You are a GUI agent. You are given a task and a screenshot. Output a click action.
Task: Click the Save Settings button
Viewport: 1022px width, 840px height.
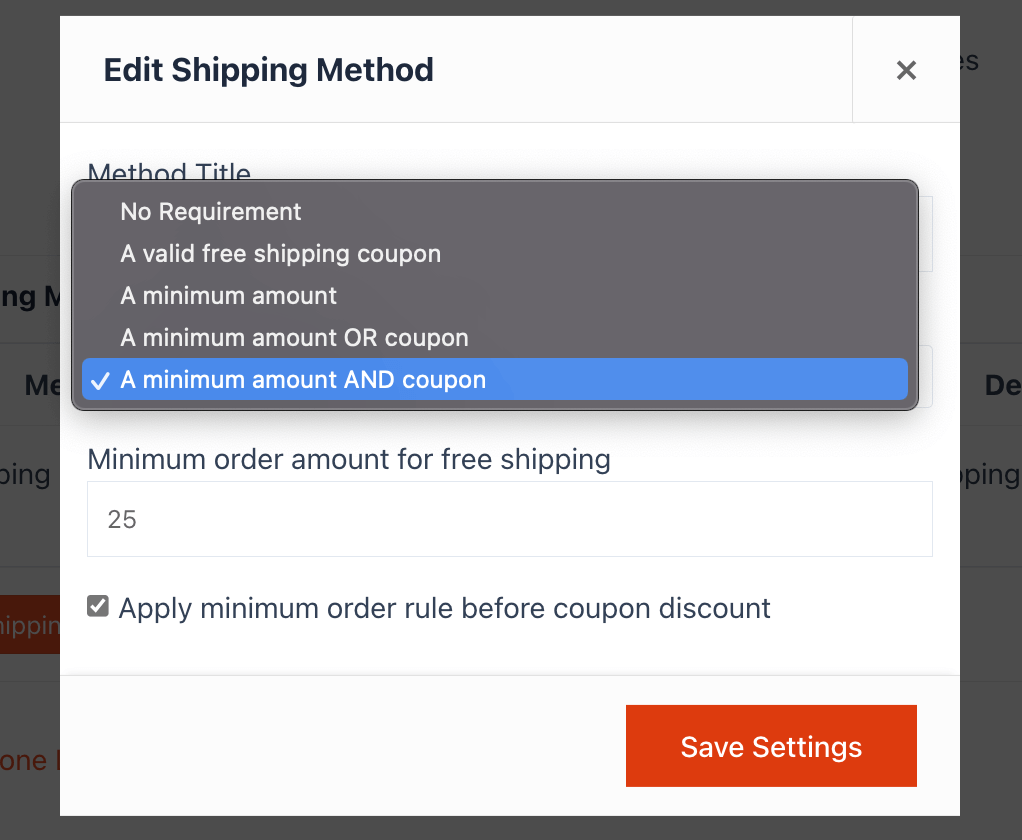pos(770,746)
